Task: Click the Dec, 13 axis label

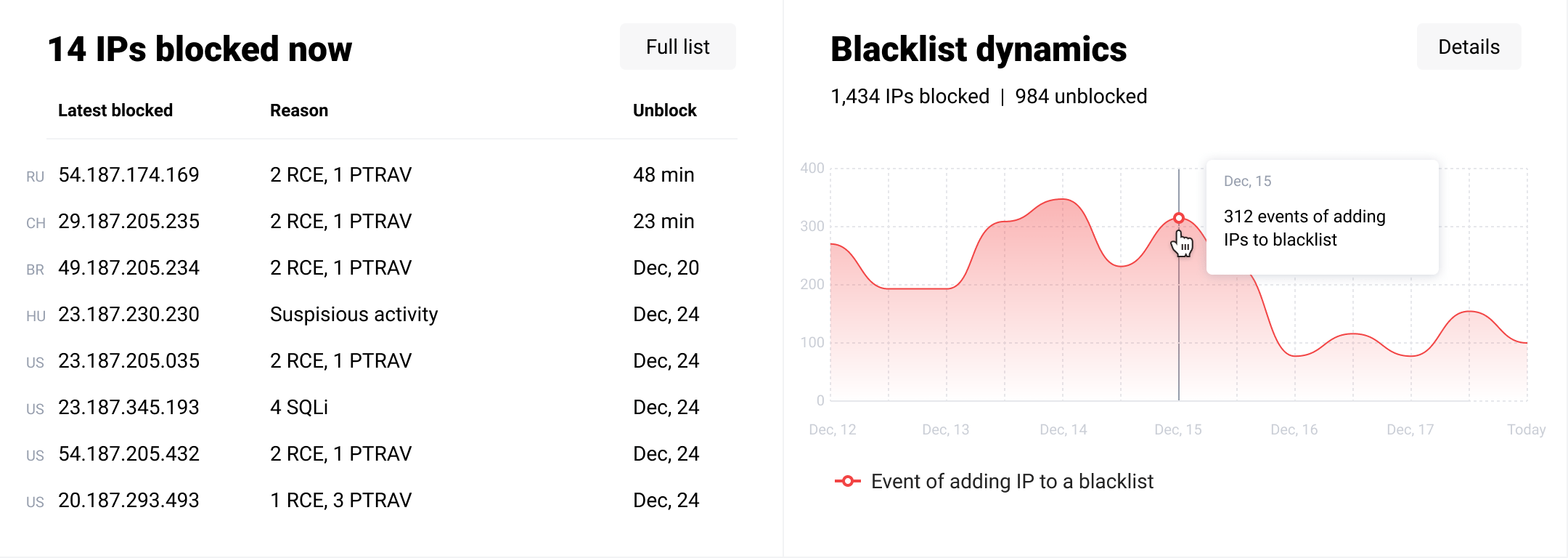Action: coord(945,429)
